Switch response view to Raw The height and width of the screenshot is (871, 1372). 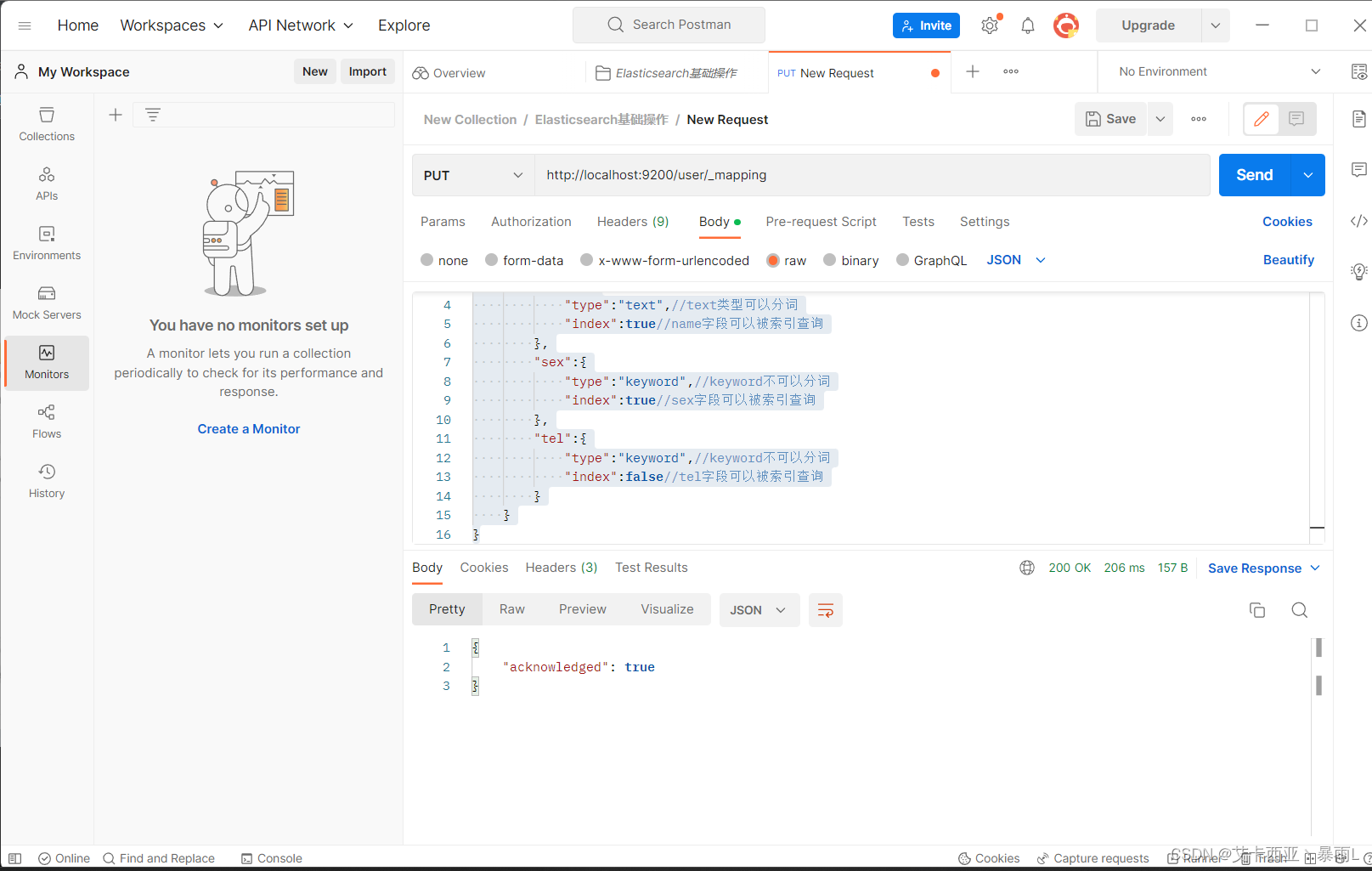(512, 609)
